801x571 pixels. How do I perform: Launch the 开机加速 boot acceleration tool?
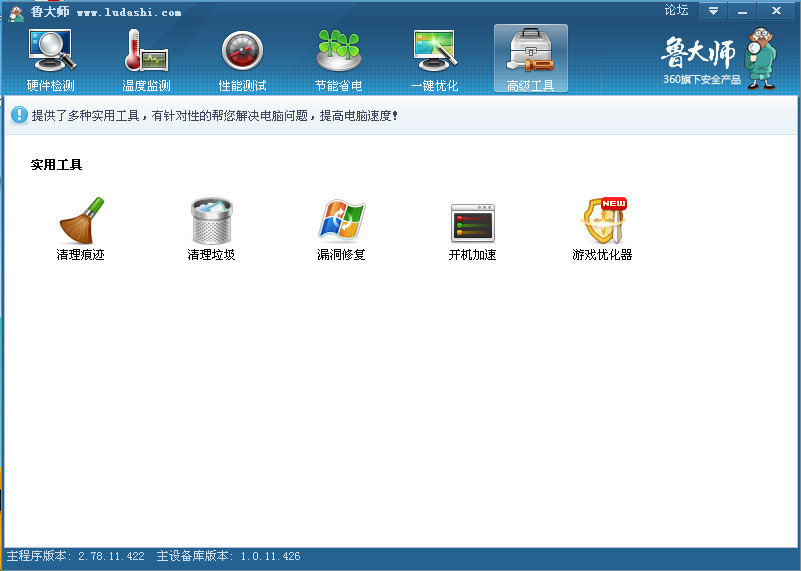click(473, 231)
